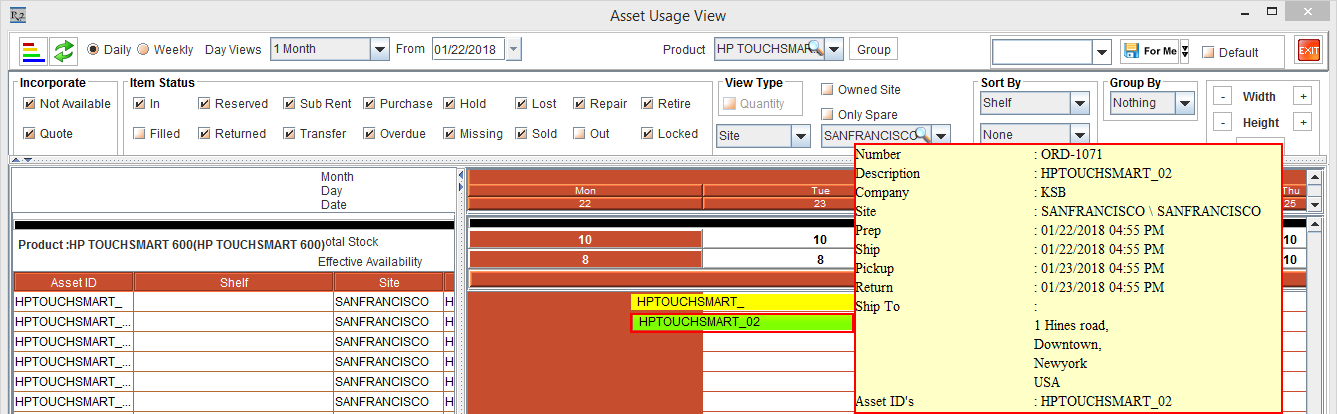The height and width of the screenshot is (414, 1337).
Task: Select the green HPTOUCHSMART_02 booking bar
Action: pyautogui.click(x=740, y=322)
